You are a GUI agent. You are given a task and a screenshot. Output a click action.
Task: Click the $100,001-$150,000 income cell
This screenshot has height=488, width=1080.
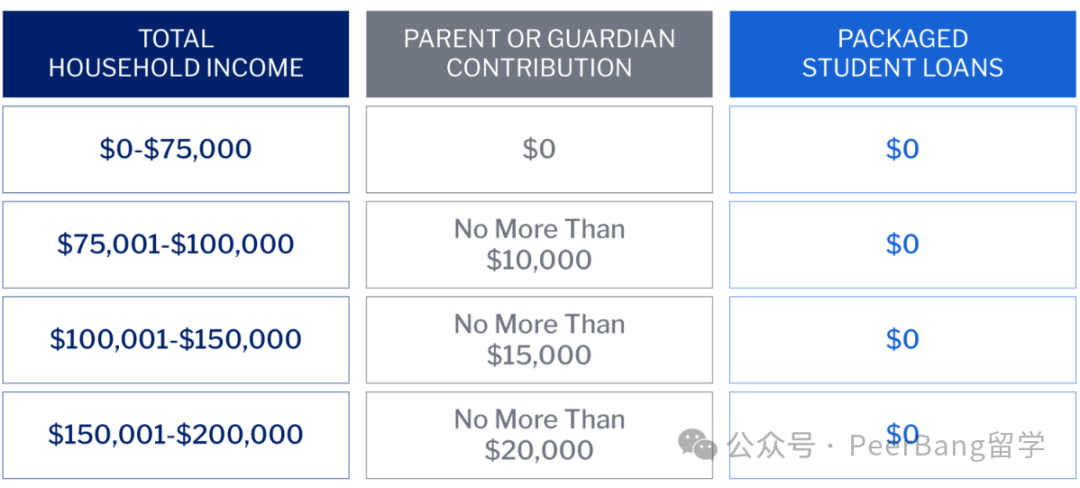(x=176, y=339)
